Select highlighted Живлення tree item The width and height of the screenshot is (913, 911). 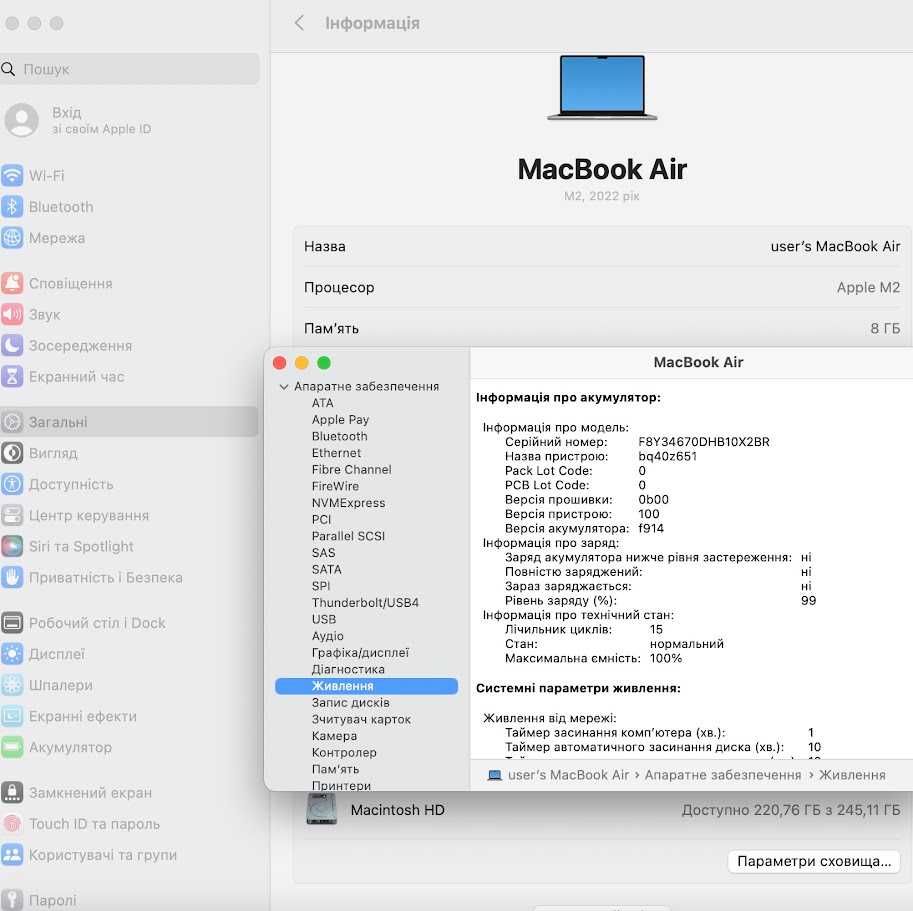pos(366,686)
